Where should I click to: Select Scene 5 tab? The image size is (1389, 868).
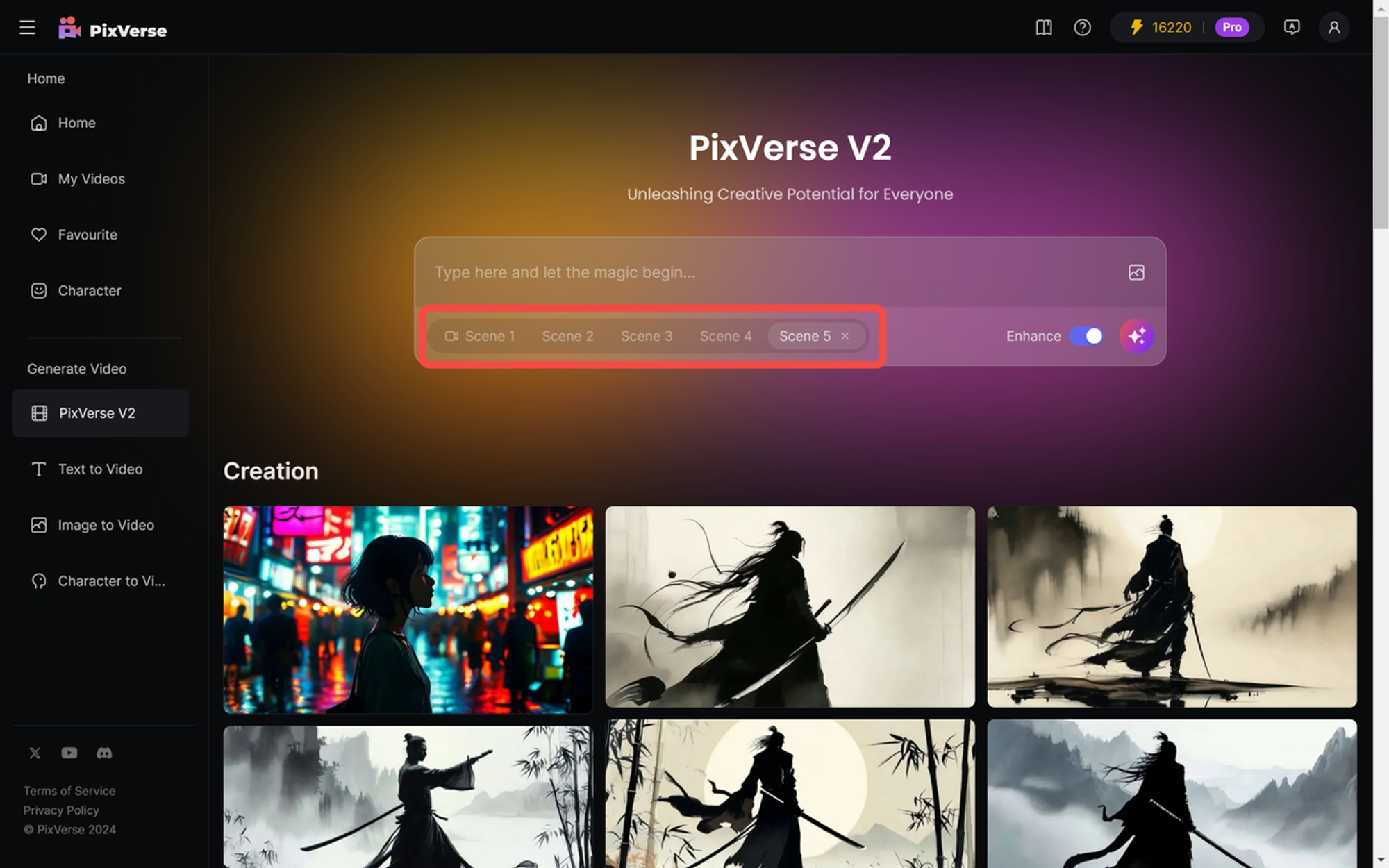pyautogui.click(x=804, y=336)
